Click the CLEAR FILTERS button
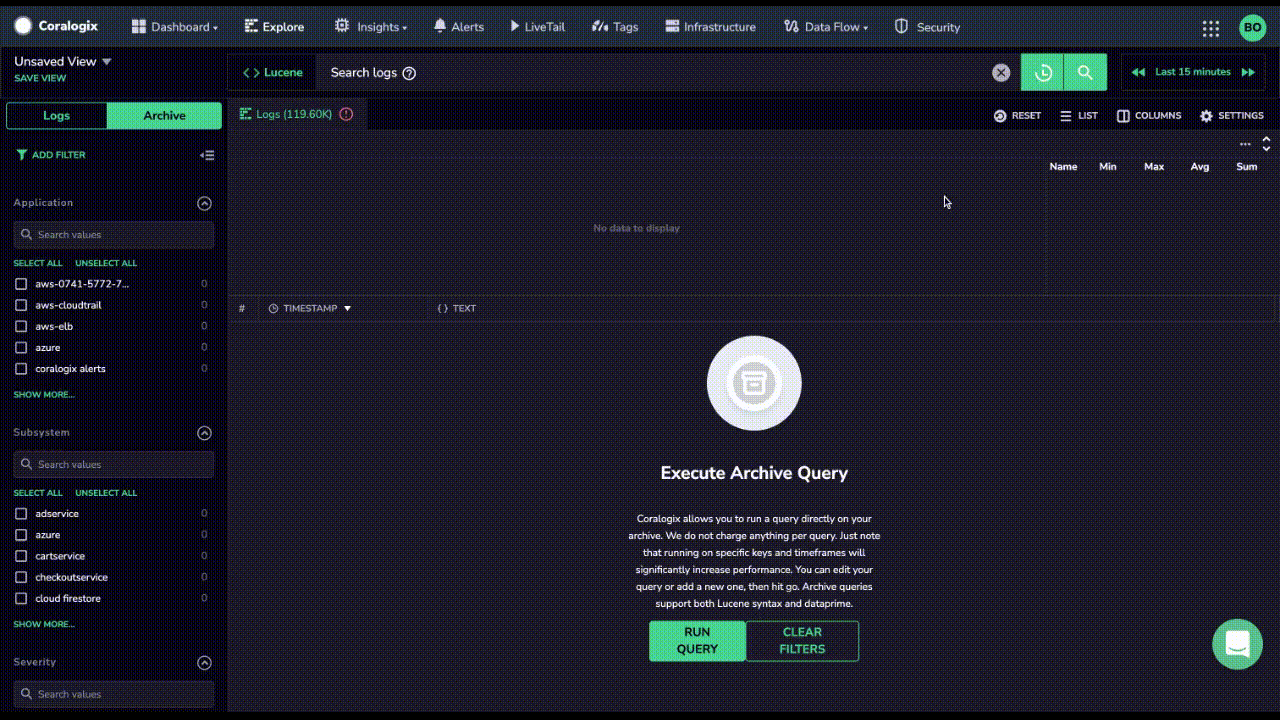Screen dimensions: 1280x720 coord(802,641)
